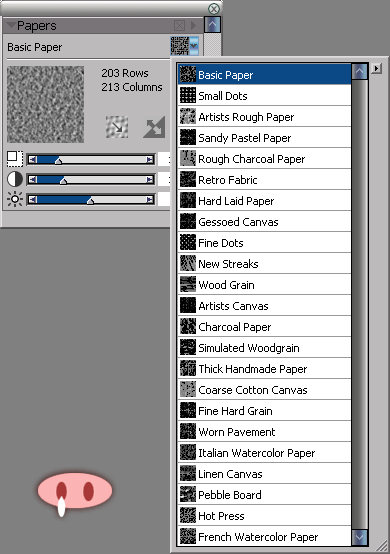Select the Wood Grain paper thumbnail icon
Viewport: 390px width, 554px height.
tap(188, 285)
